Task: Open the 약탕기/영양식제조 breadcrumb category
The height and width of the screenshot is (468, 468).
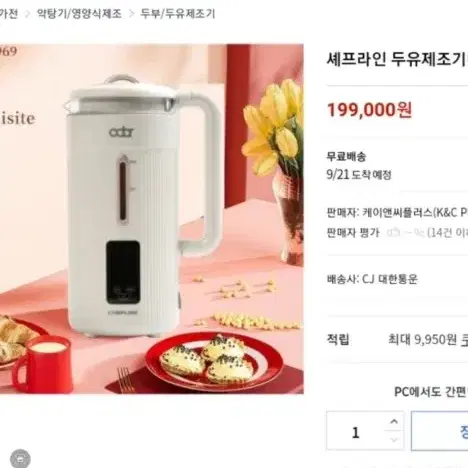Action: point(79,14)
